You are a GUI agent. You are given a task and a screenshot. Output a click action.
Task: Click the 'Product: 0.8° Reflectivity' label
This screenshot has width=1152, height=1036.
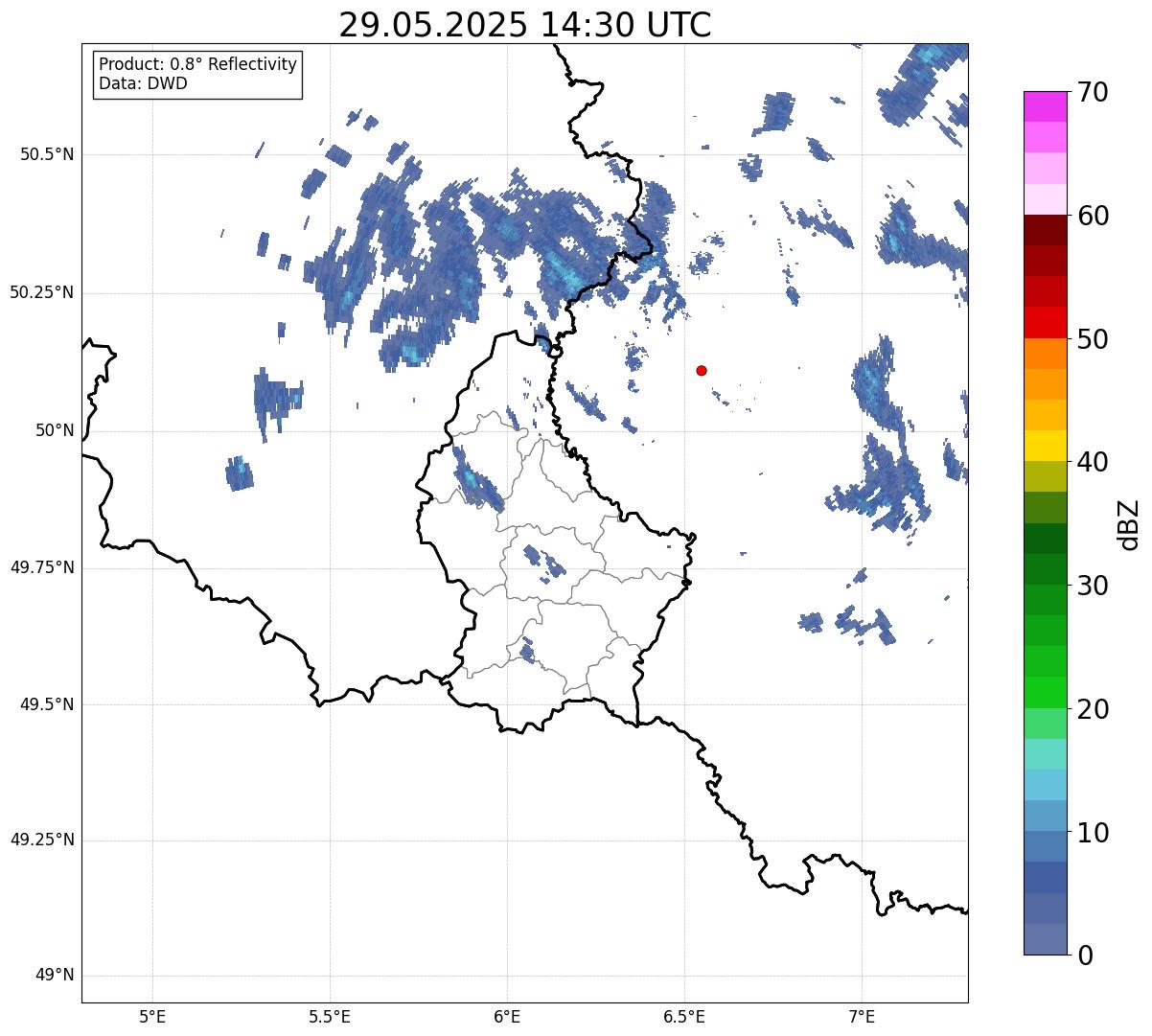point(198,64)
